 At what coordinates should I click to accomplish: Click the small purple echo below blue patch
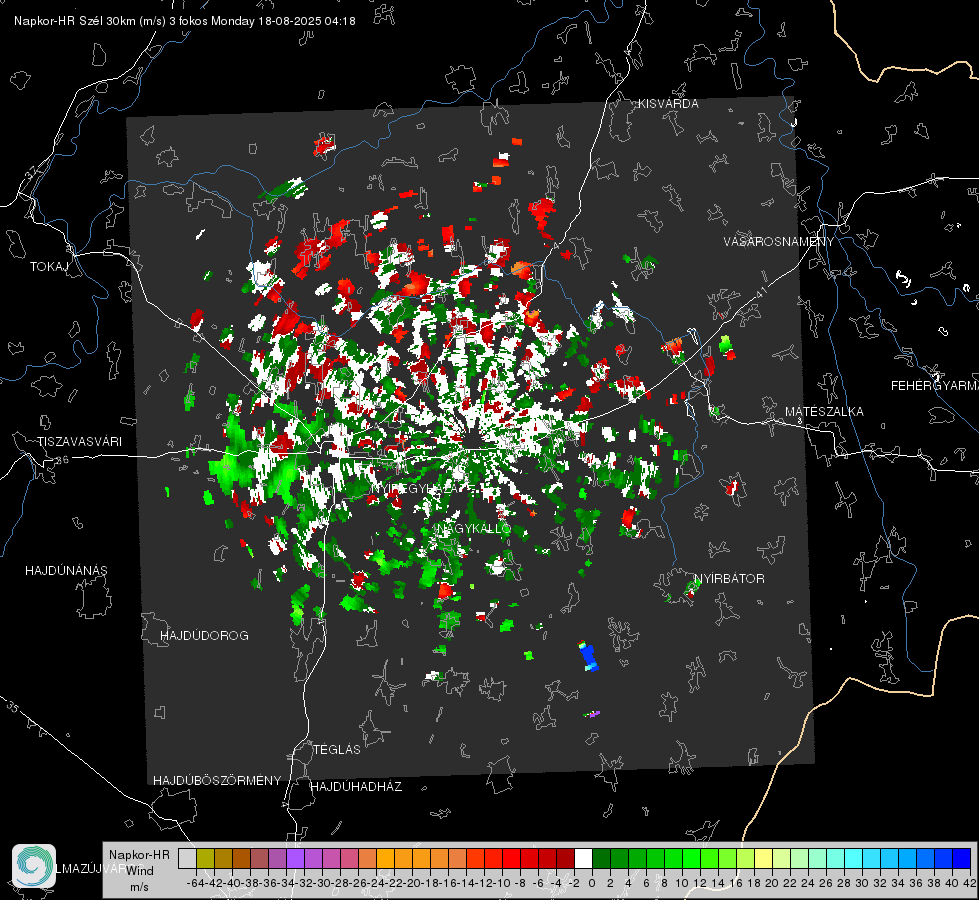click(593, 713)
